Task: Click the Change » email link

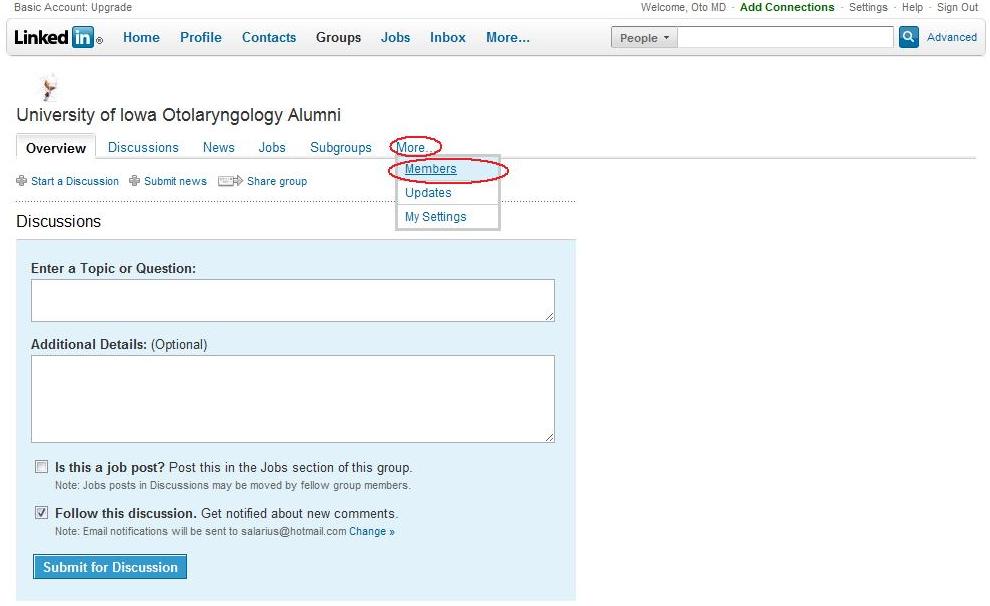Action: pos(372,532)
